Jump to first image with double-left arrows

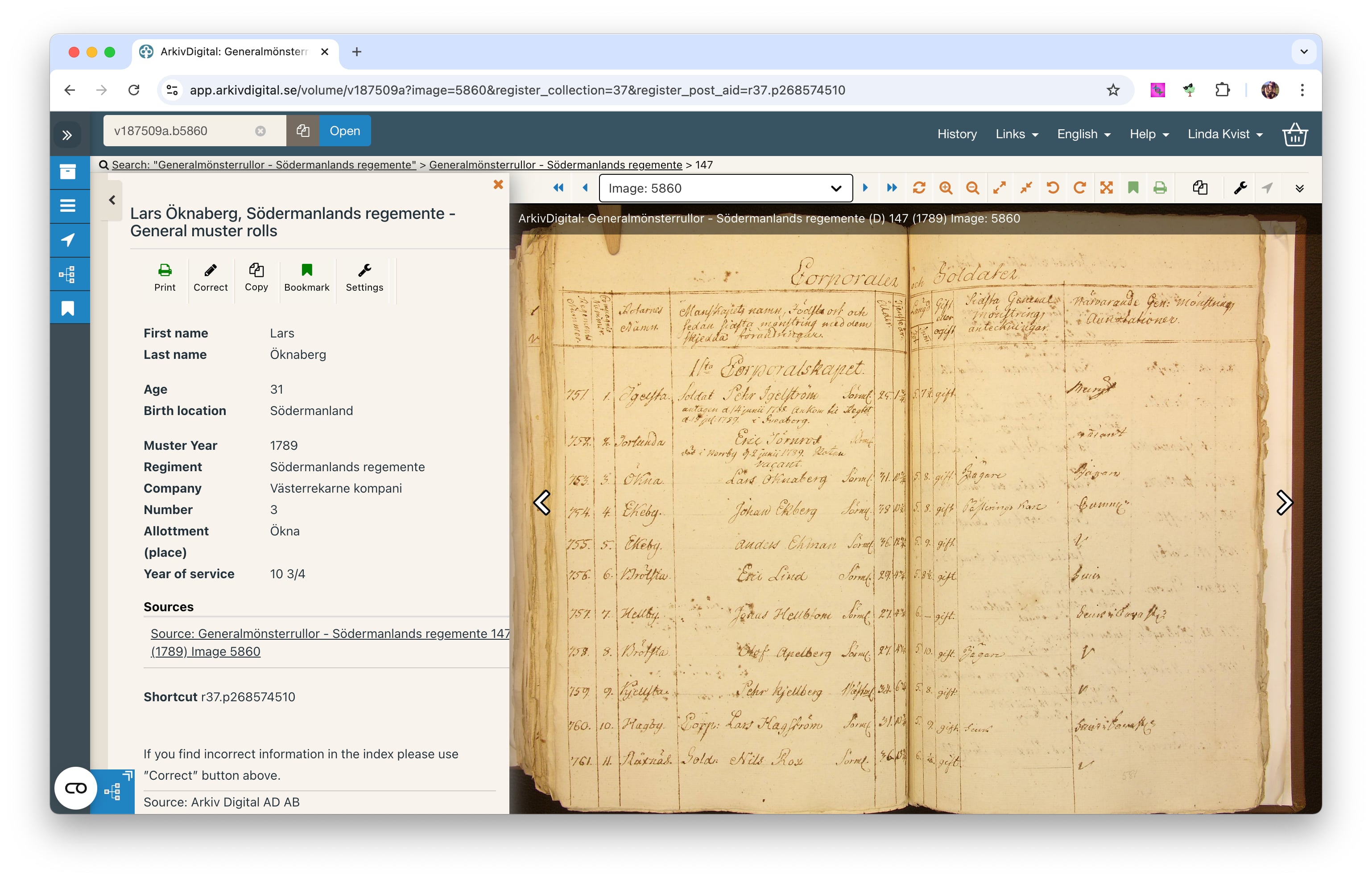click(x=558, y=188)
